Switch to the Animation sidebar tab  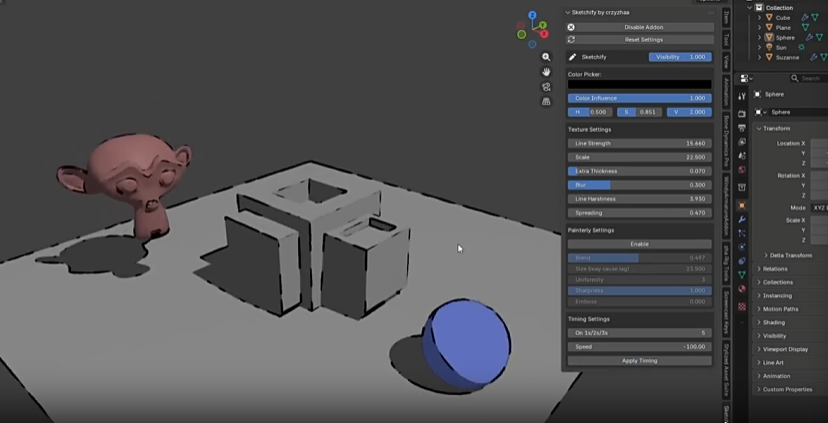pyautogui.click(x=725, y=93)
